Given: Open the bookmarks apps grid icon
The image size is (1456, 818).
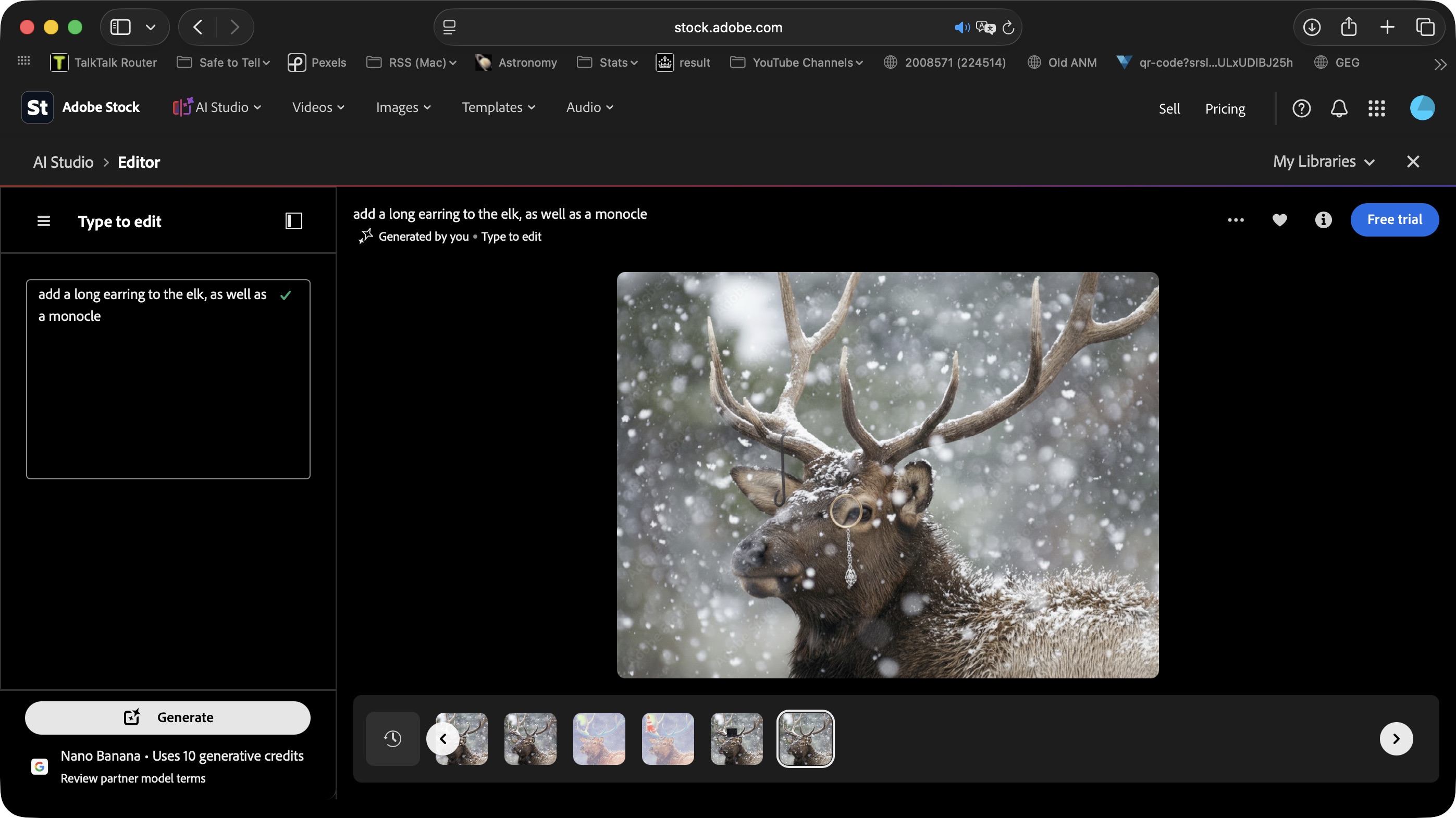Looking at the screenshot, I should (23, 60).
